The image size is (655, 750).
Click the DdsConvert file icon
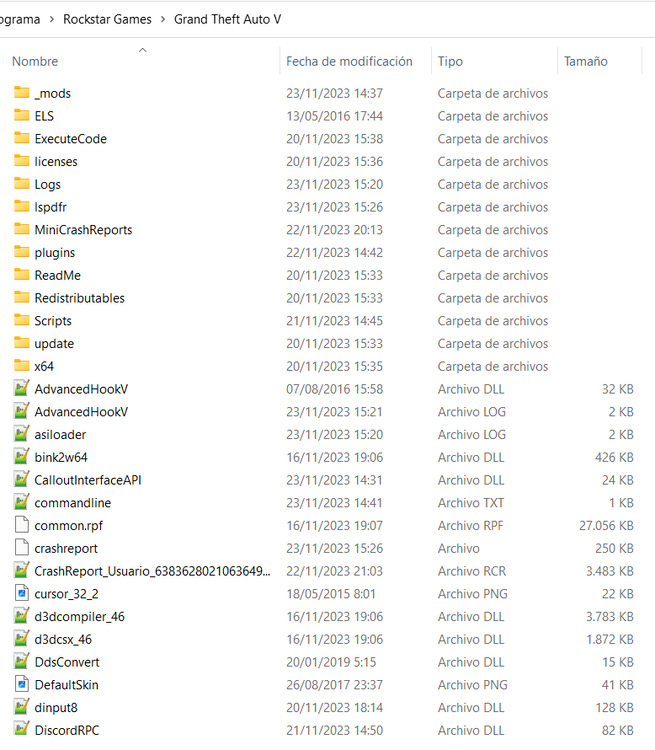[x=22, y=662]
